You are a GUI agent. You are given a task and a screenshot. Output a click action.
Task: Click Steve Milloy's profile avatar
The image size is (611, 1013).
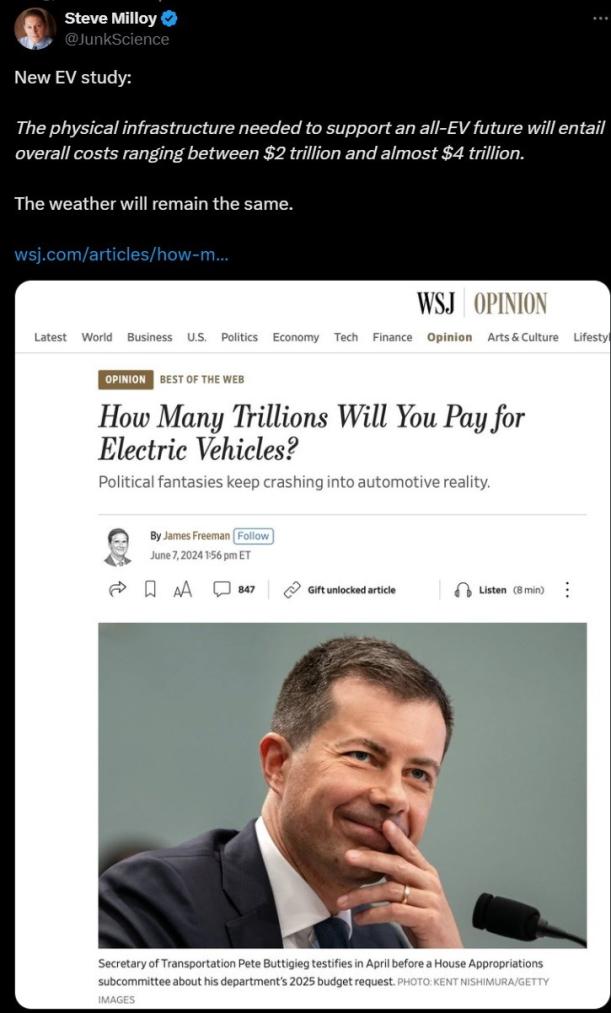[x=34, y=29]
